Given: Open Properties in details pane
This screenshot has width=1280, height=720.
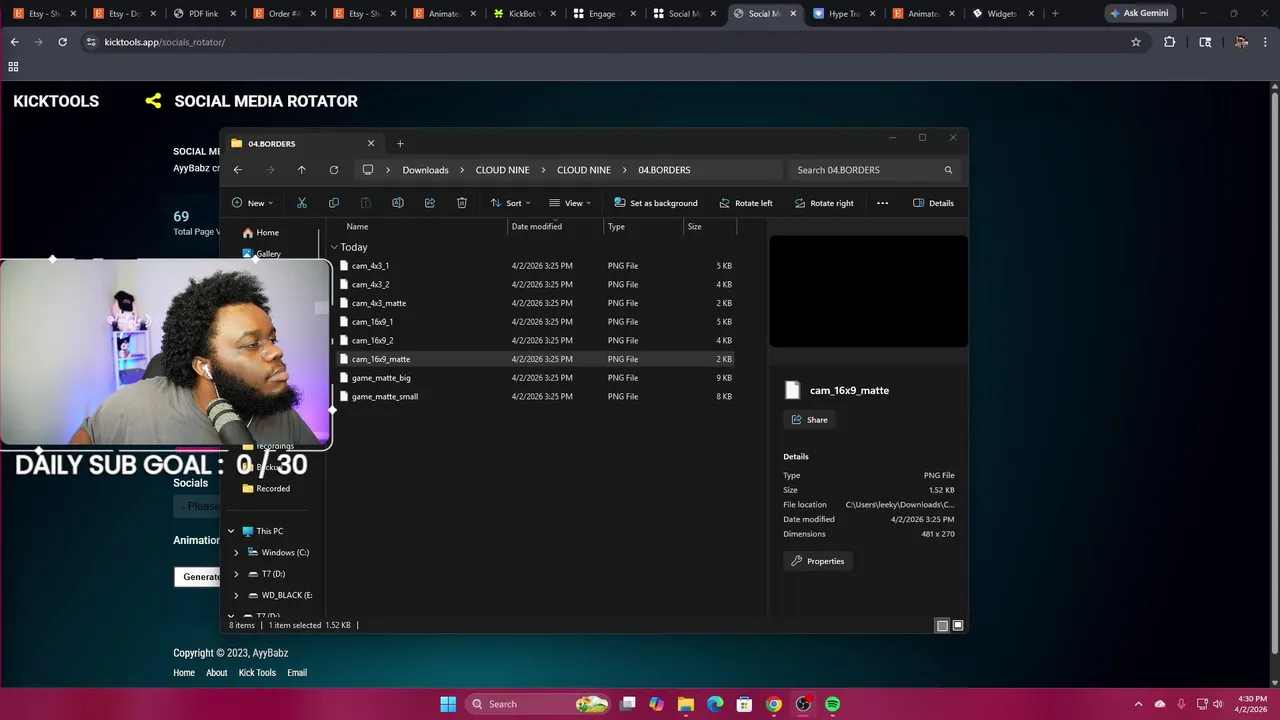Looking at the screenshot, I should (x=818, y=561).
